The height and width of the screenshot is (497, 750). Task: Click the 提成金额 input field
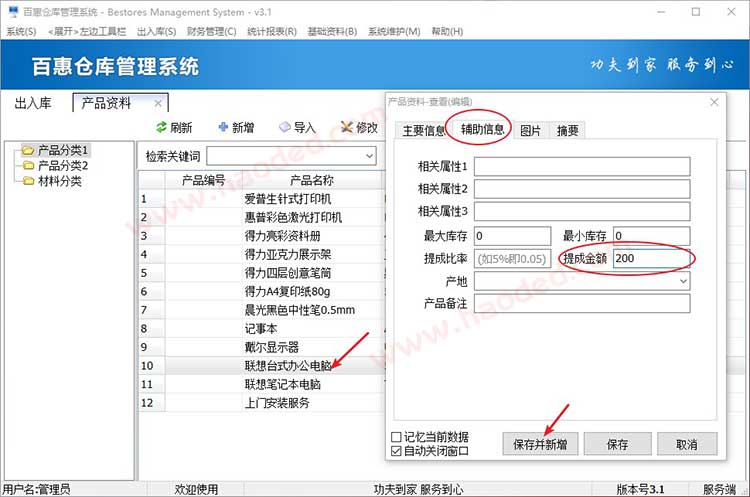click(650, 259)
